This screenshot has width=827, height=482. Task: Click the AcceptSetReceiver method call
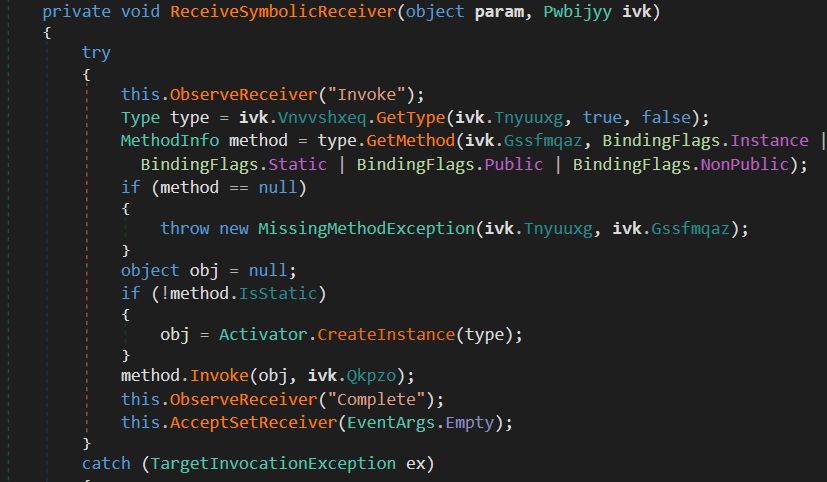pos(253,422)
